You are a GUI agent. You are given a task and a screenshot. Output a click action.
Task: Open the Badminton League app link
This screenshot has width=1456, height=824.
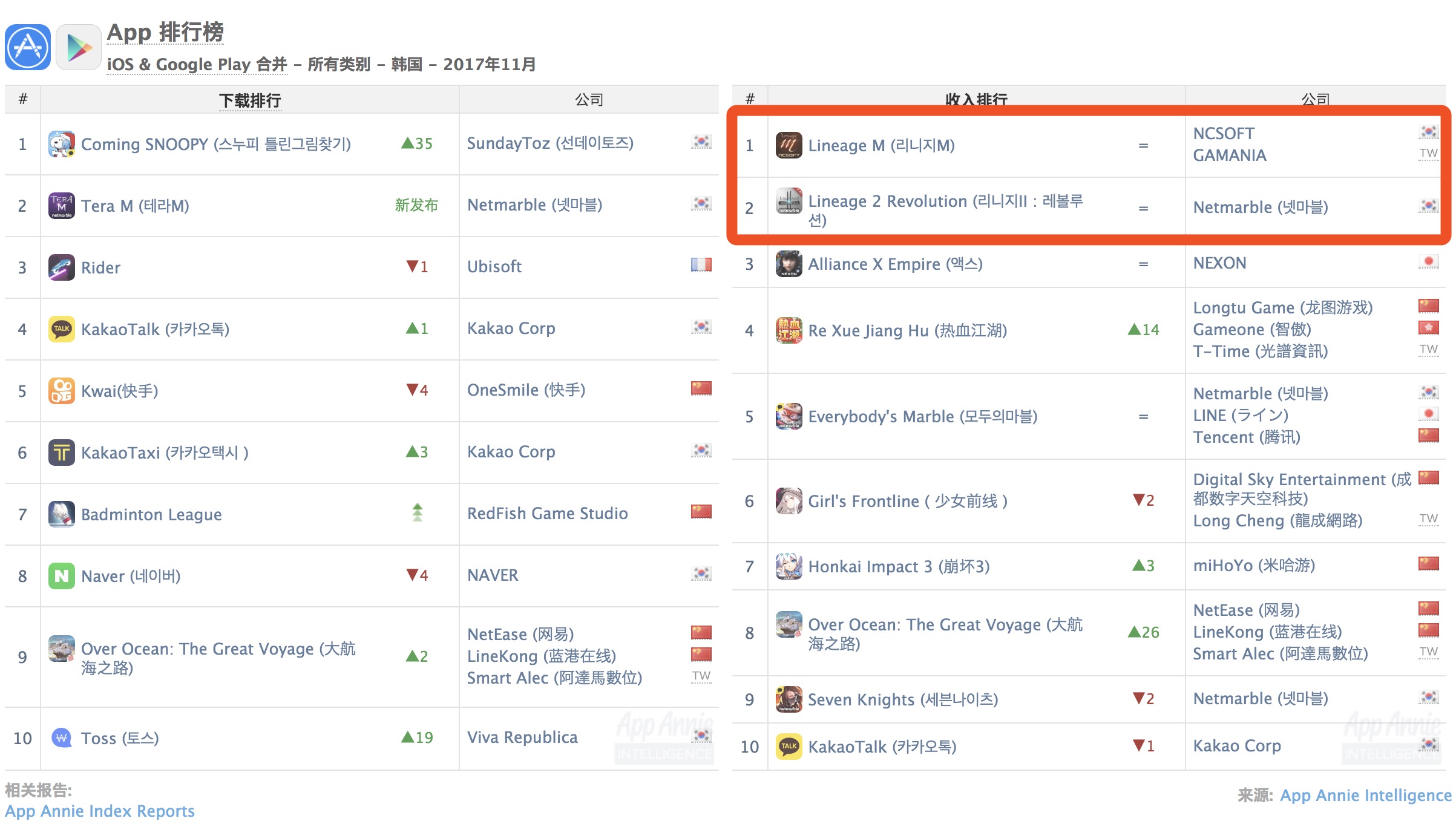[151, 514]
